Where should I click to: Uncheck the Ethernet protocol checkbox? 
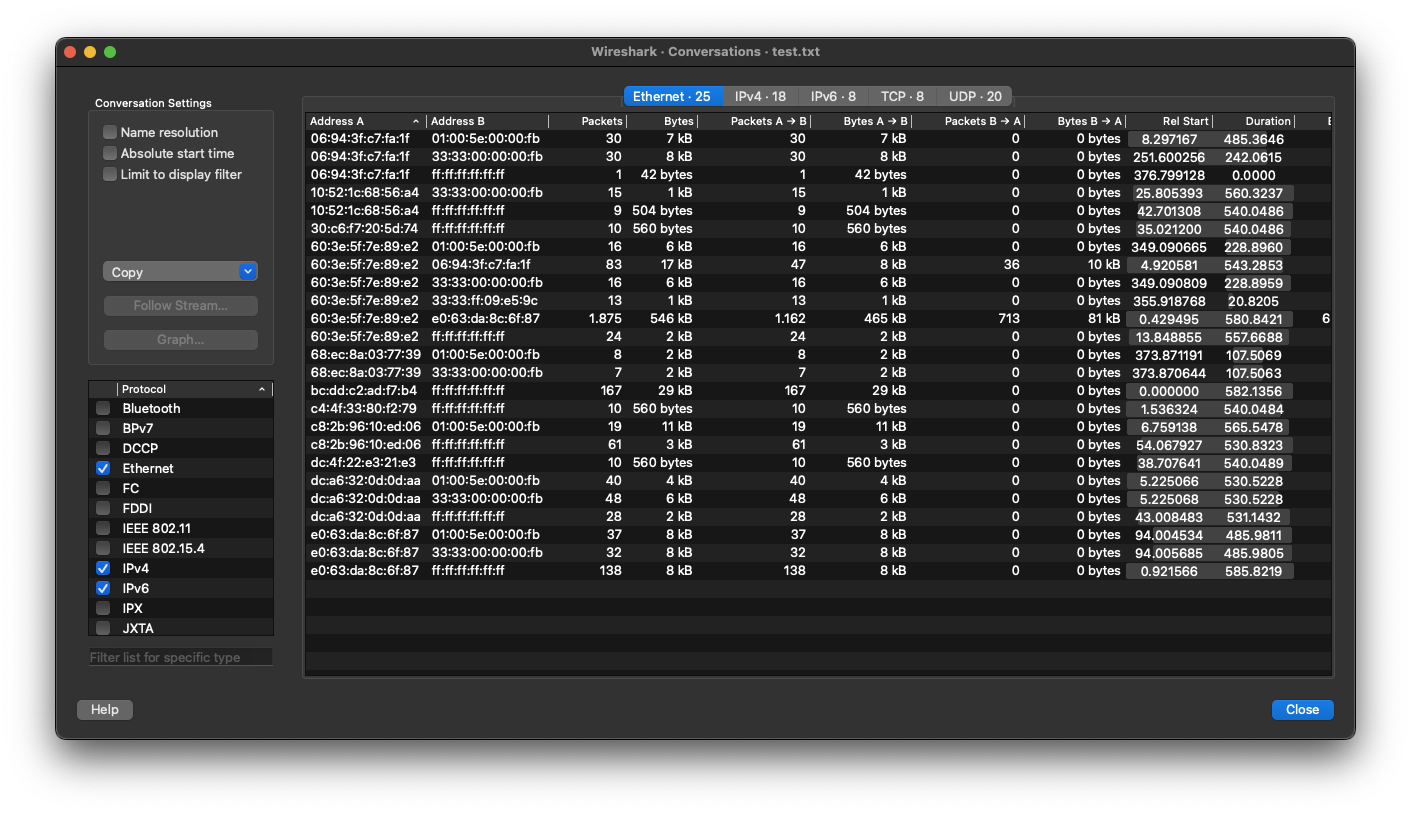click(x=103, y=468)
